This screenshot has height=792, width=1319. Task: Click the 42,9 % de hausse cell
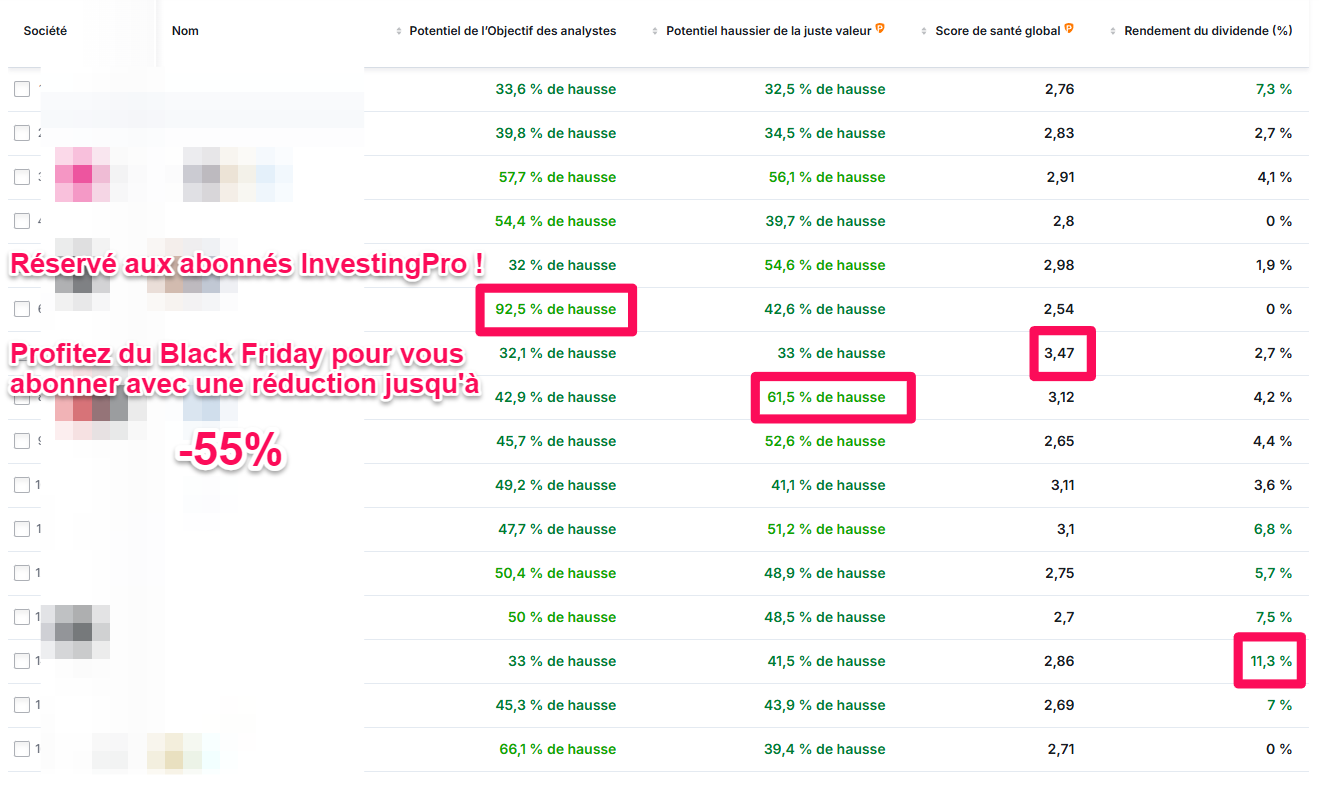coord(556,397)
